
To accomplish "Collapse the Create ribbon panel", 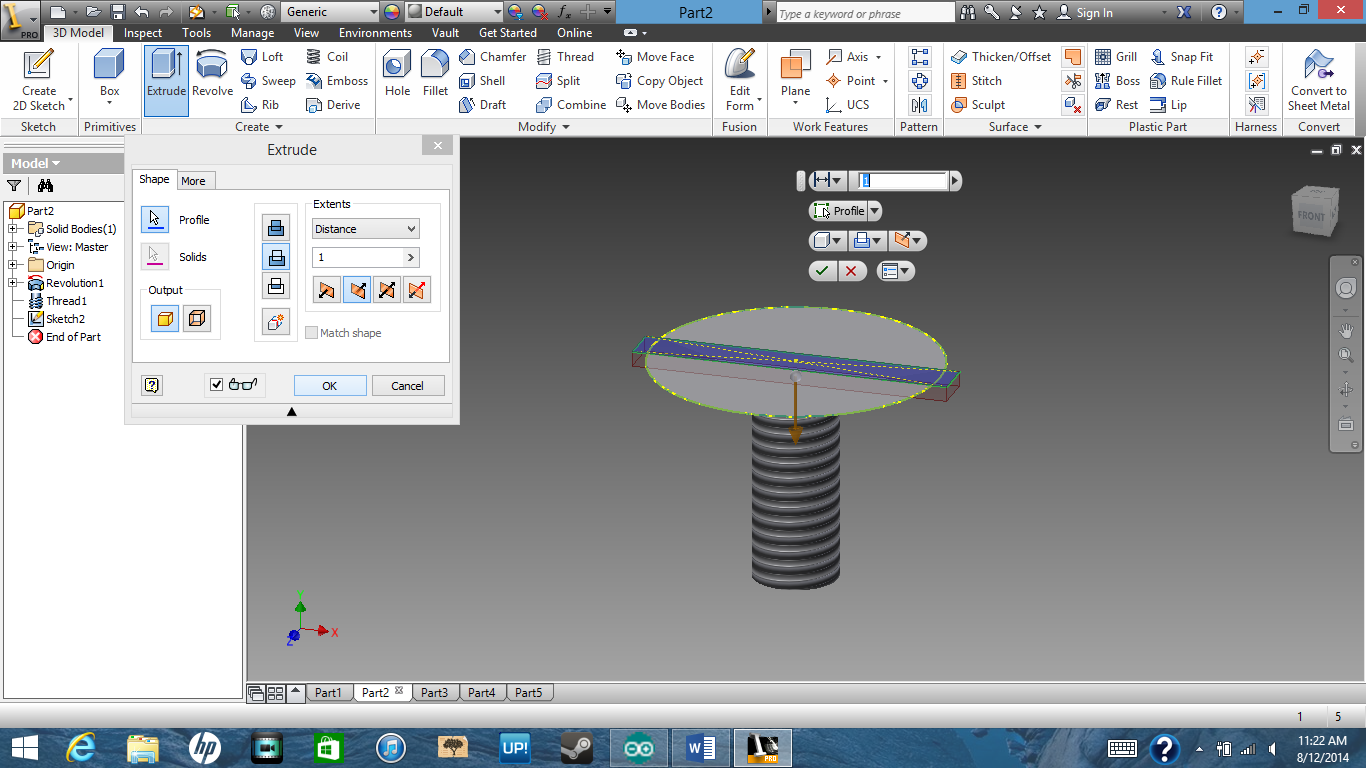I will (280, 126).
